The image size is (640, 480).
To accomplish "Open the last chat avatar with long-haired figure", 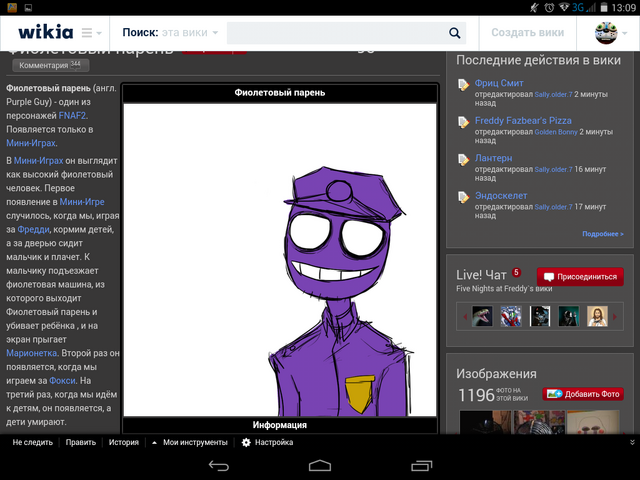I will click(597, 316).
